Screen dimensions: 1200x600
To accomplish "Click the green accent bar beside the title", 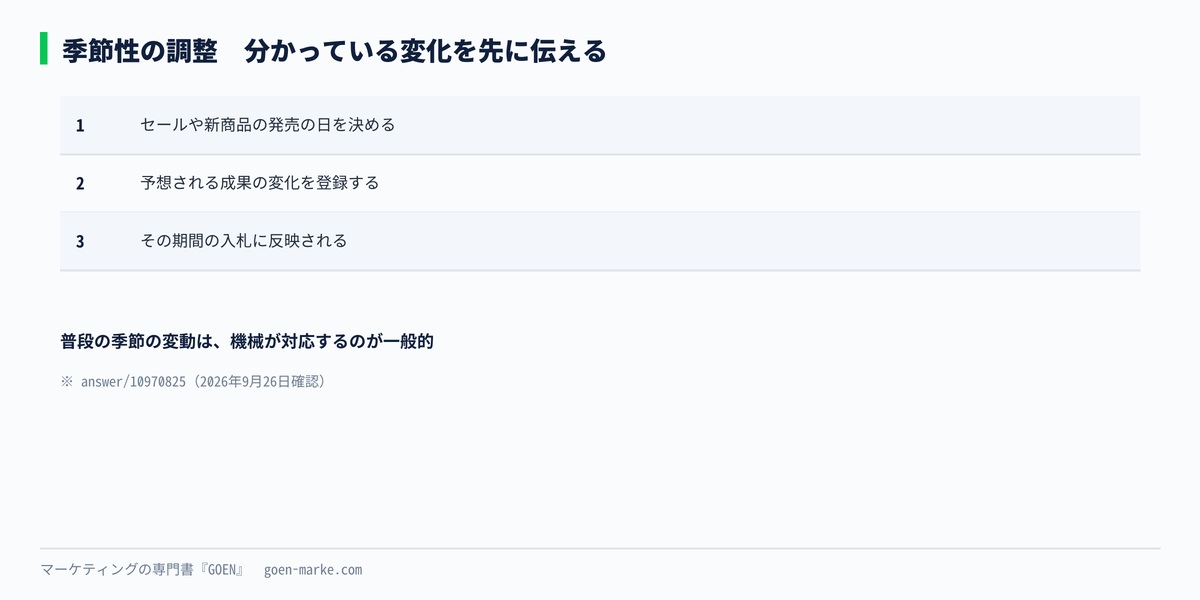I will (x=44, y=48).
